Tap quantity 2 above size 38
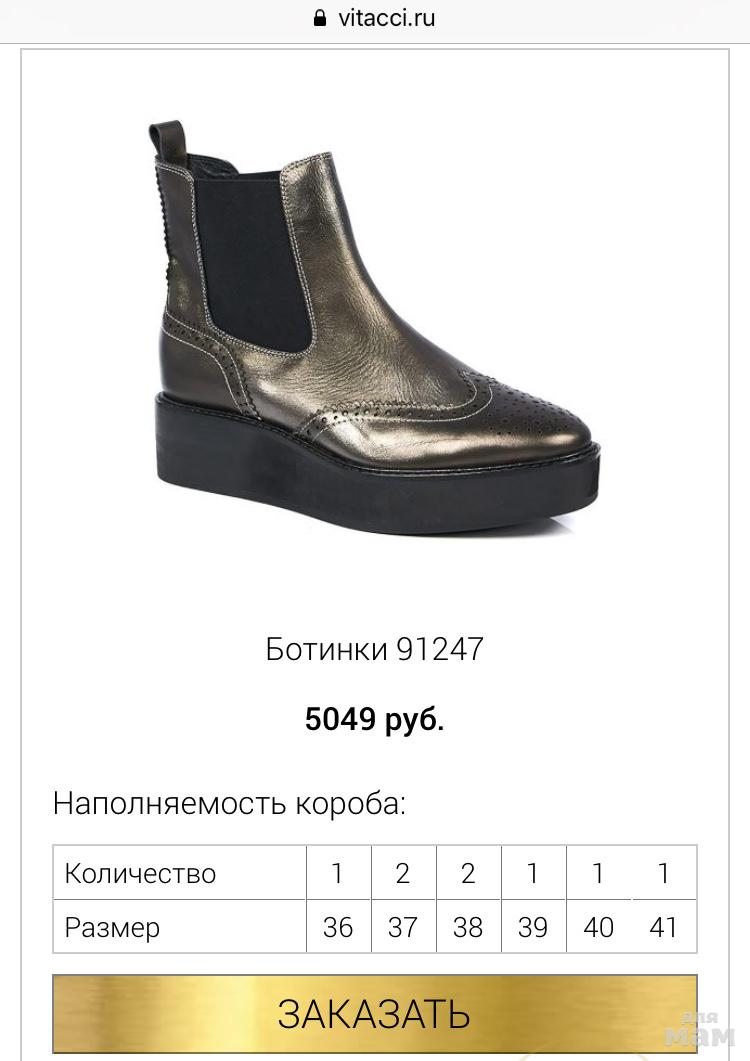750x1061 pixels. 468,873
